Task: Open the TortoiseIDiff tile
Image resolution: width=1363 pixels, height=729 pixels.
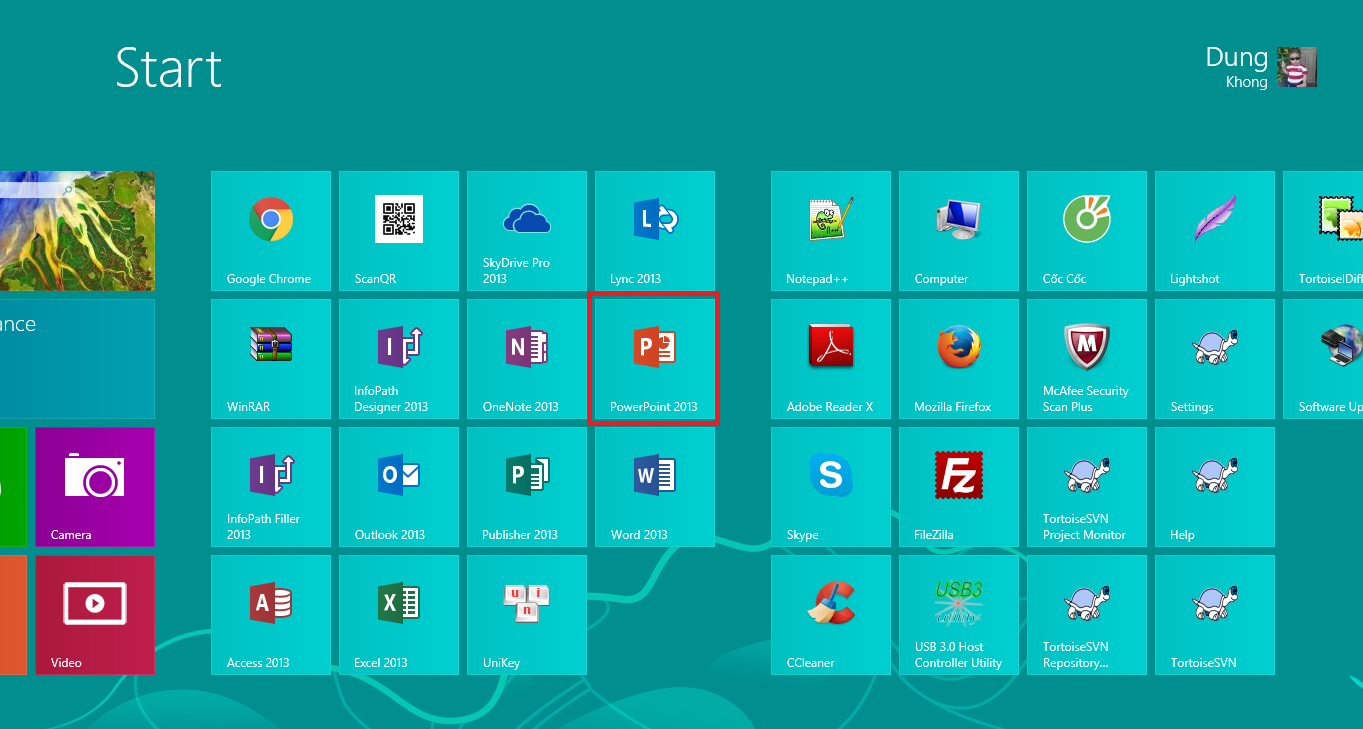Action: 1323,231
